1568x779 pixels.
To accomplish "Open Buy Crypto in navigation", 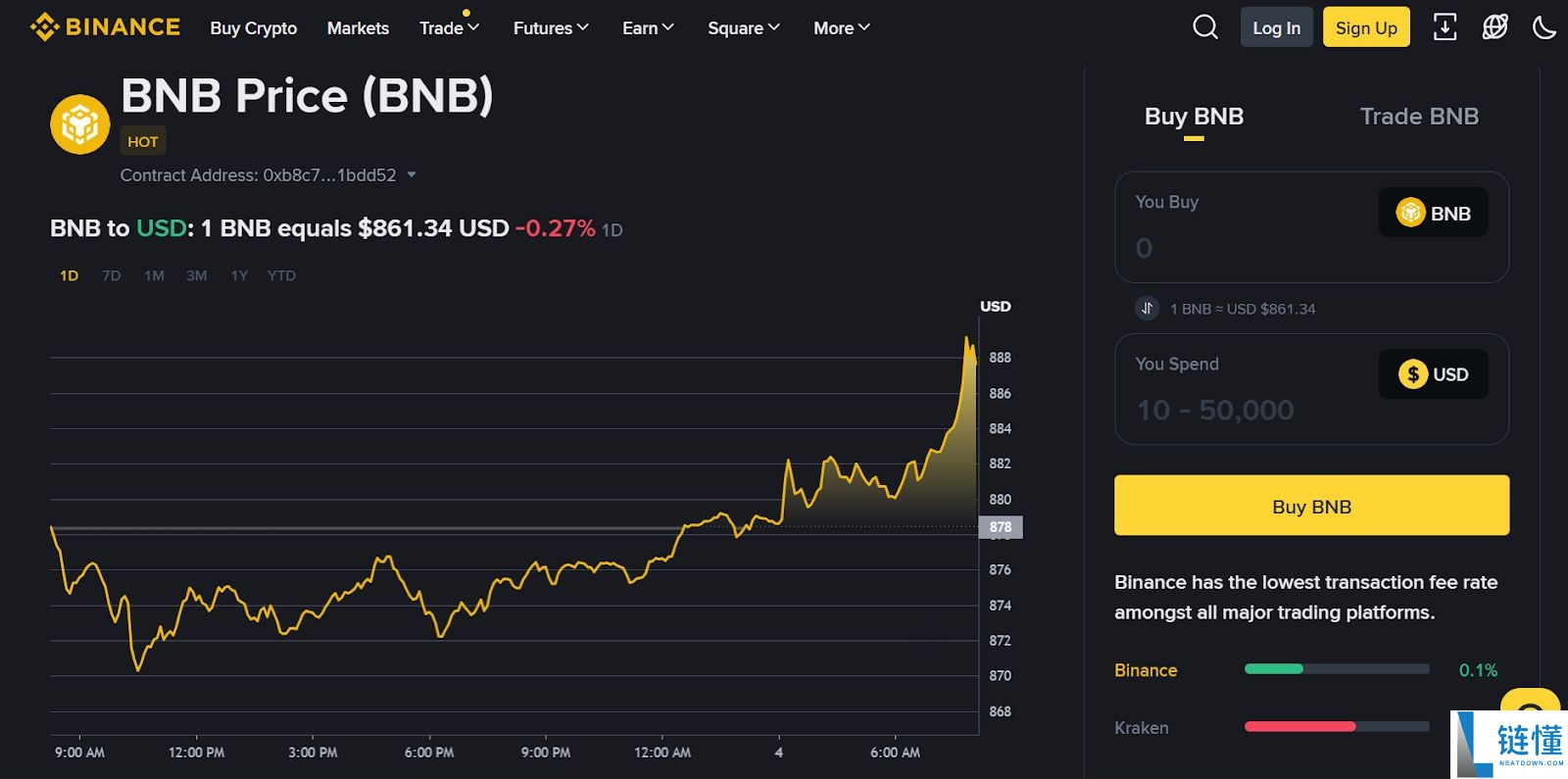I will (x=254, y=28).
